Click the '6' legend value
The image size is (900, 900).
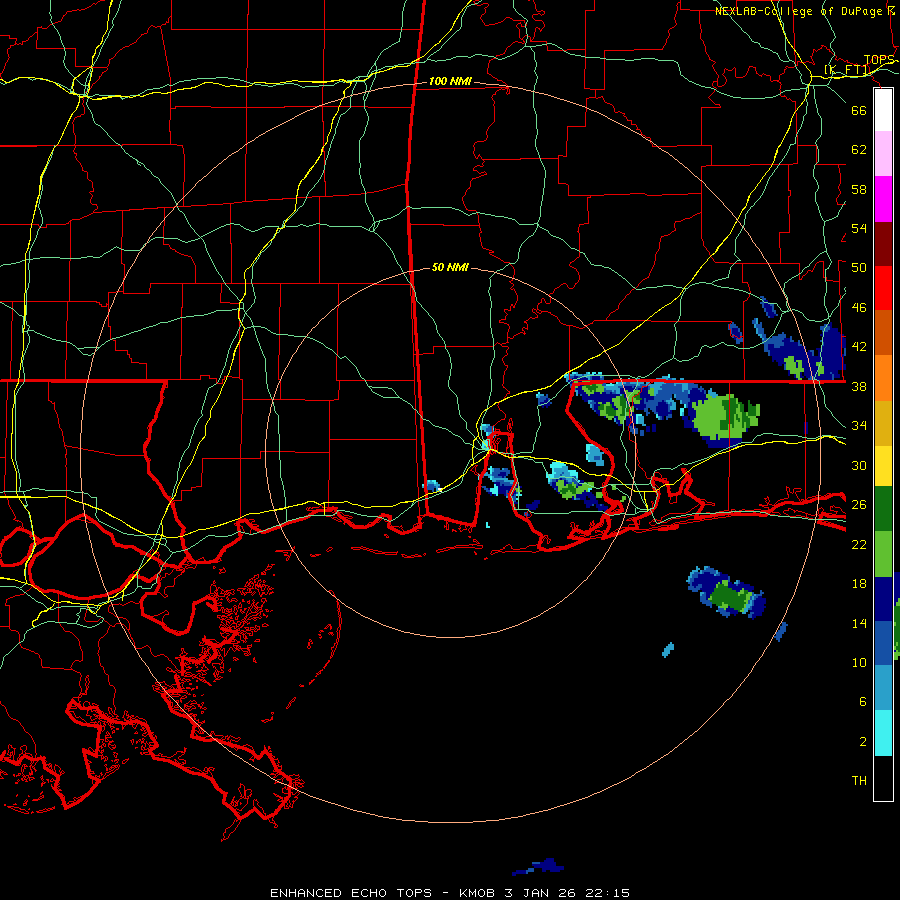pos(862,702)
